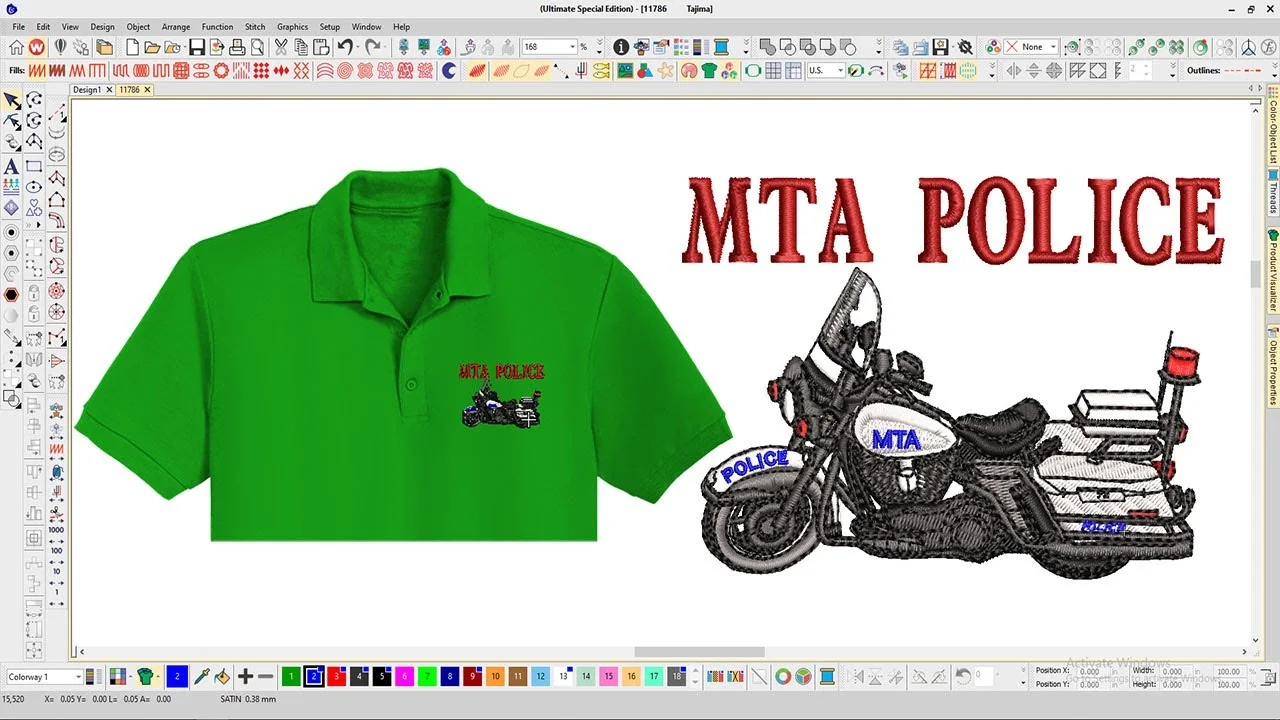Open the Arrange menu
This screenshot has height=720, width=1280.
(176, 27)
